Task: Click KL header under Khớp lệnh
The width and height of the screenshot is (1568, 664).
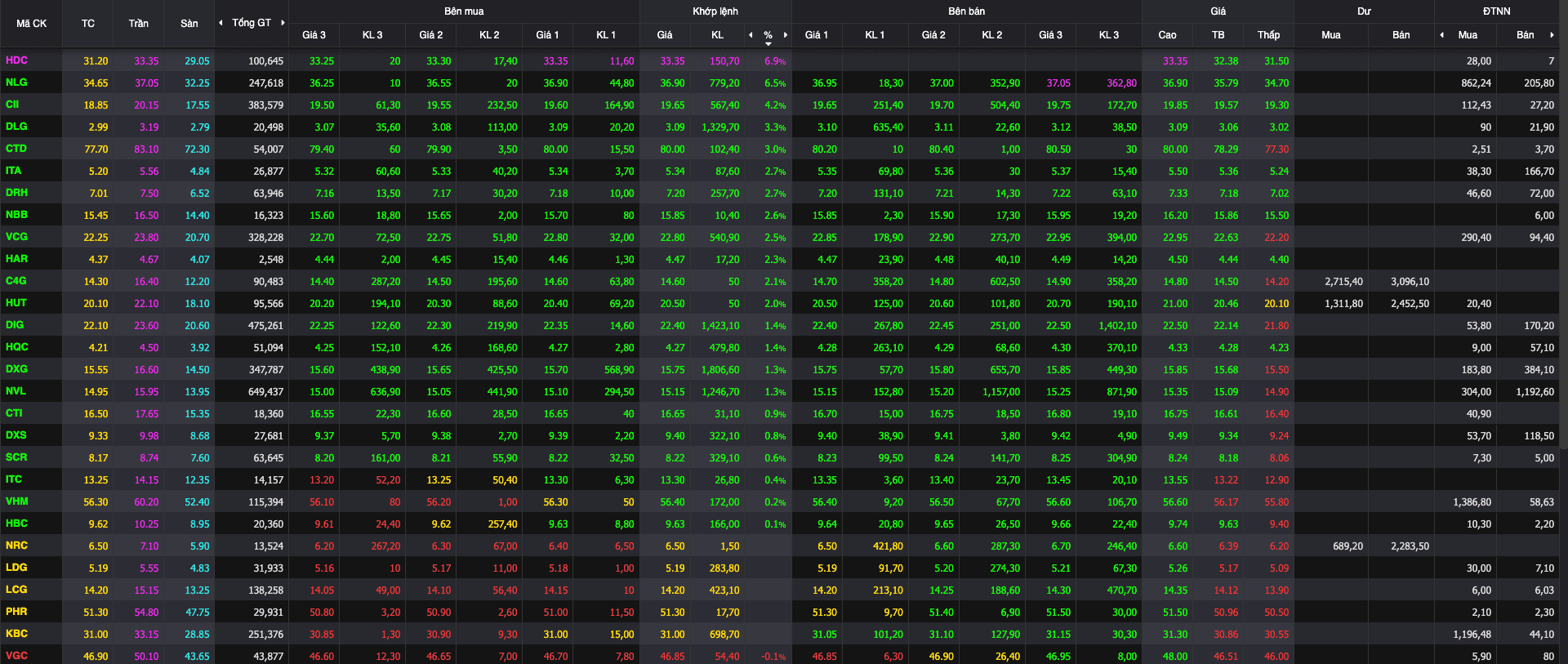Action: pos(717,35)
